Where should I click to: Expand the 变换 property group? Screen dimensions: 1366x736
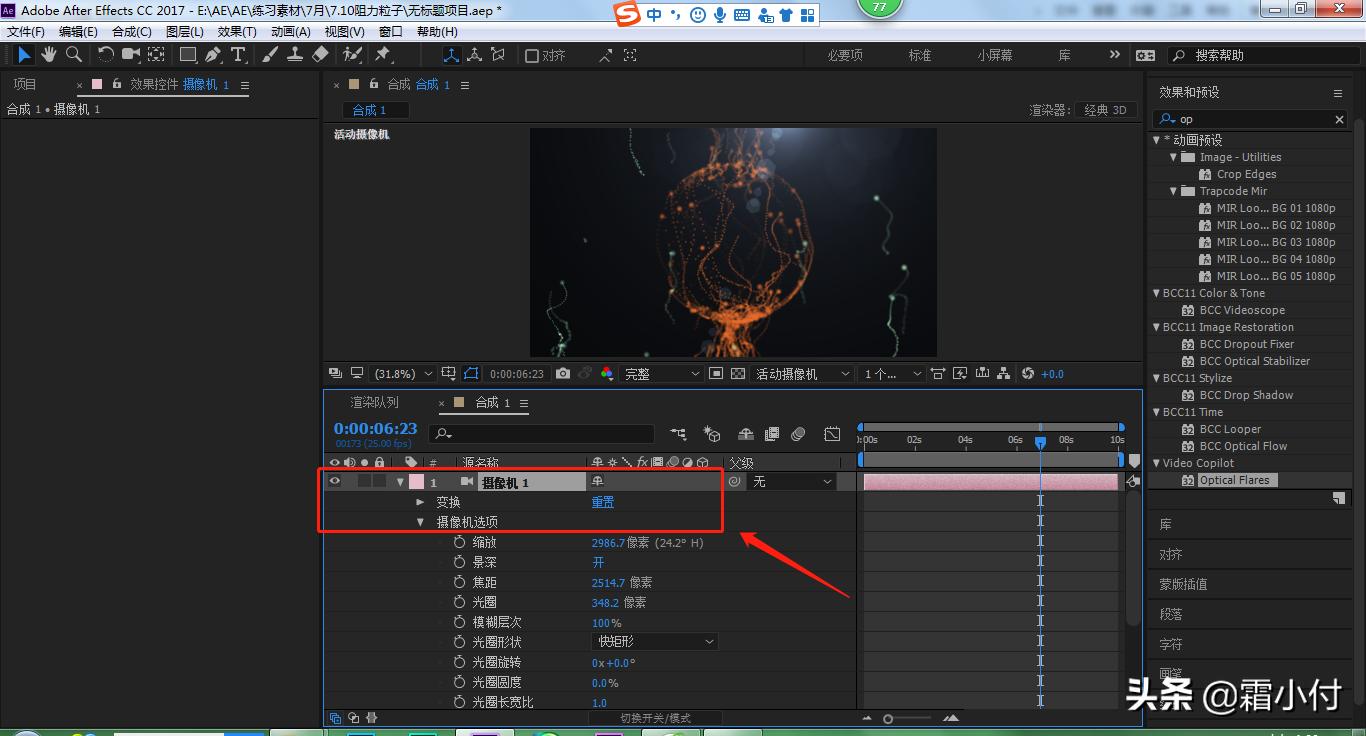pyautogui.click(x=420, y=502)
